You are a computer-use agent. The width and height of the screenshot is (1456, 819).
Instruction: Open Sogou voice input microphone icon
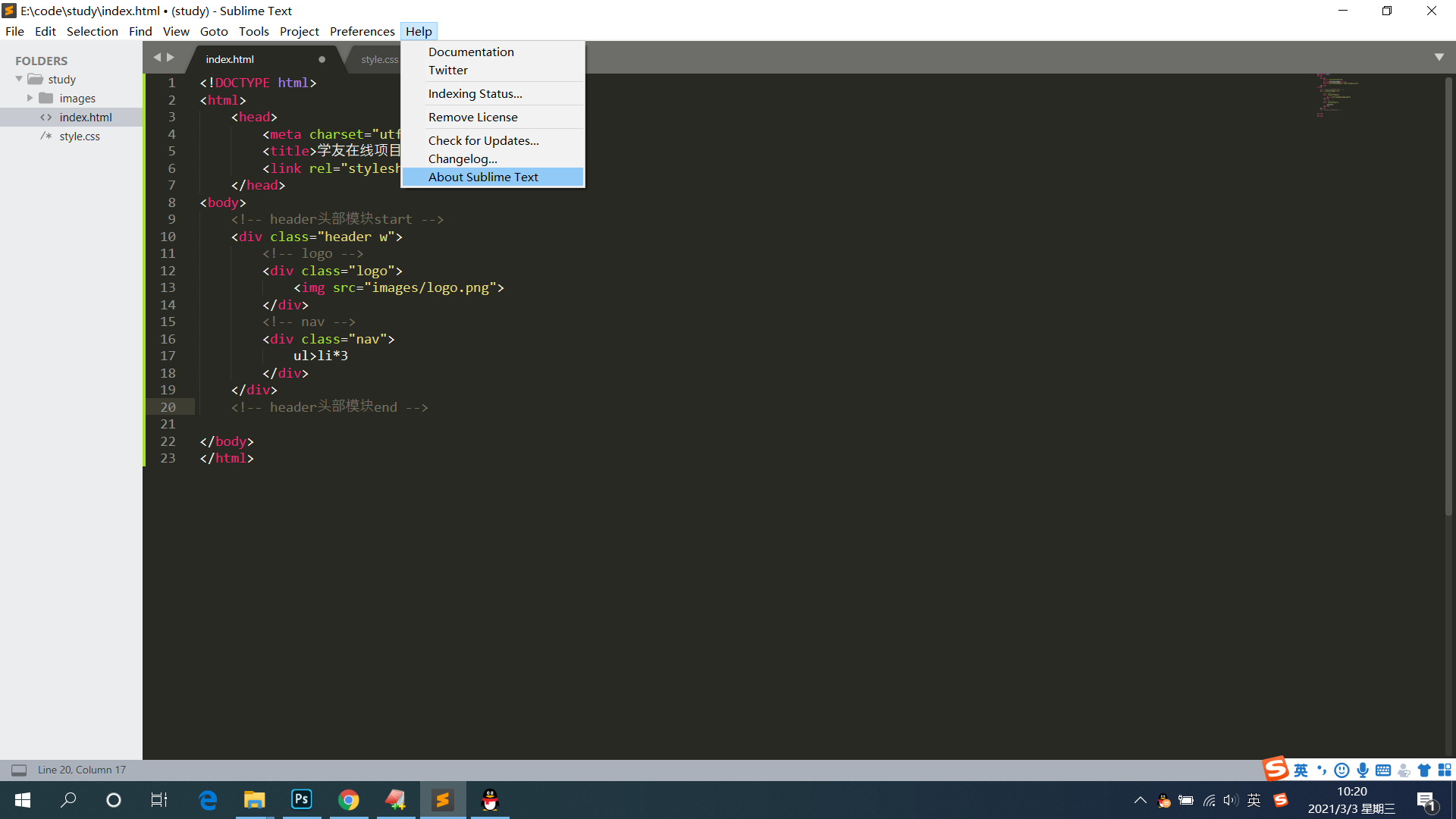pos(1363,770)
